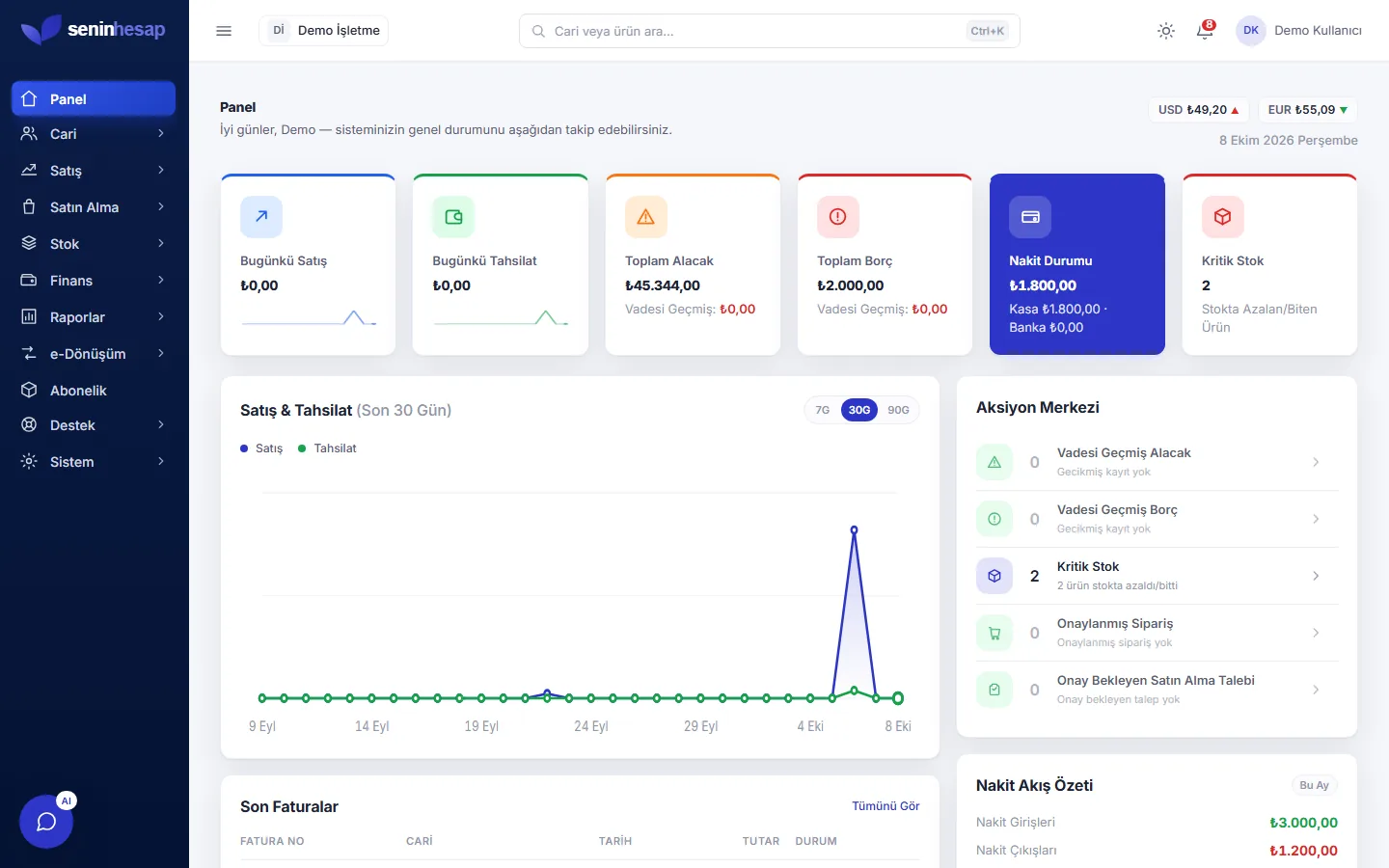Open the Panel sidebar item

pos(94,99)
